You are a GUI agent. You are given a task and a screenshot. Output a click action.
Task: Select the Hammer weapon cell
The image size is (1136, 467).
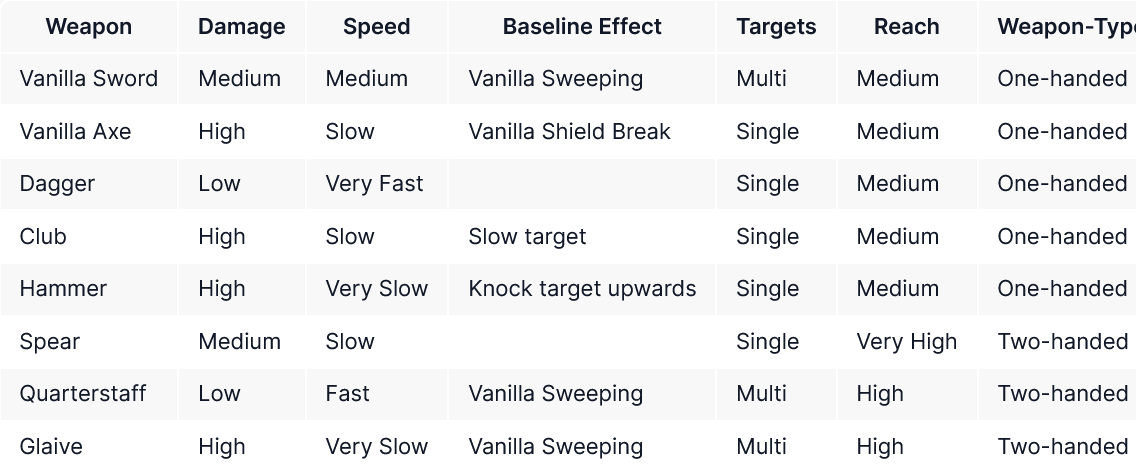63,289
